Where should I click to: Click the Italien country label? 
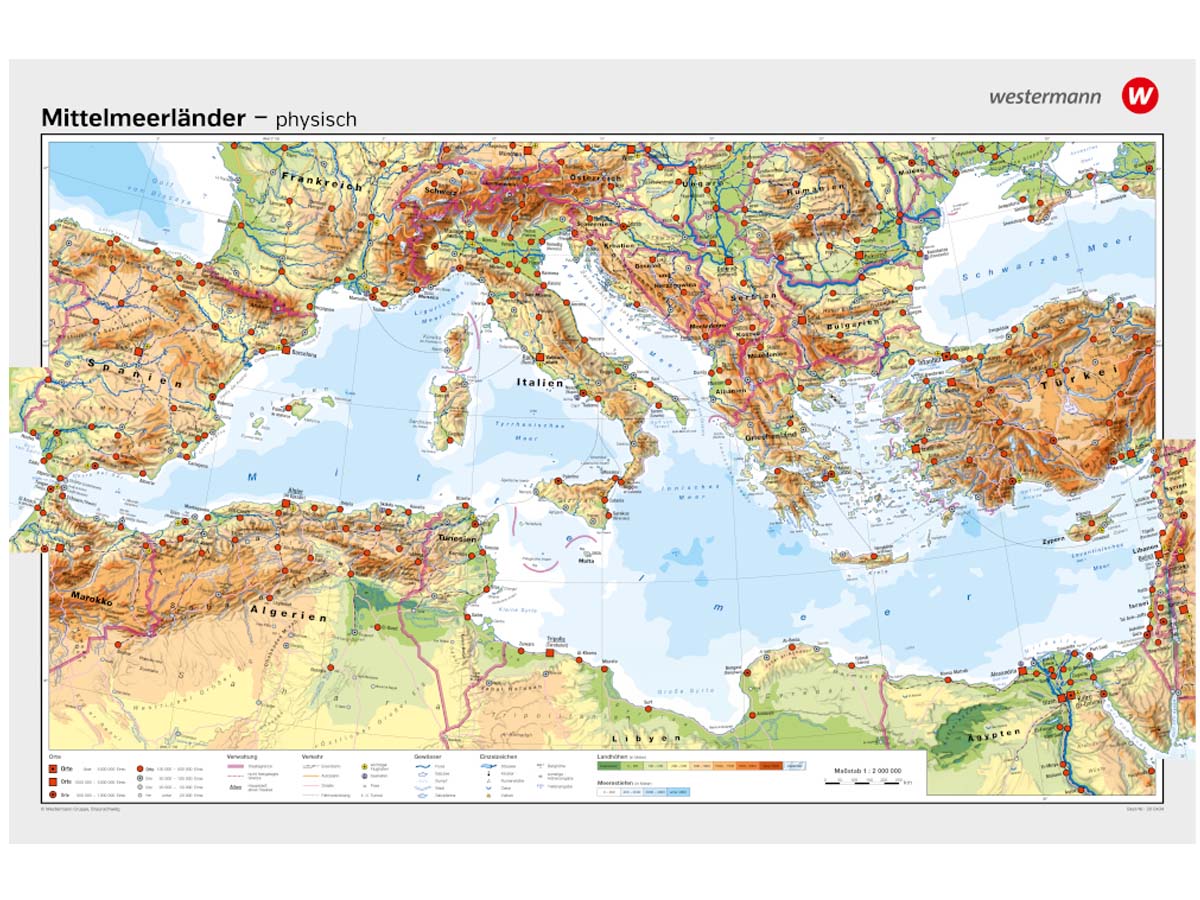[x=541, y=382]
